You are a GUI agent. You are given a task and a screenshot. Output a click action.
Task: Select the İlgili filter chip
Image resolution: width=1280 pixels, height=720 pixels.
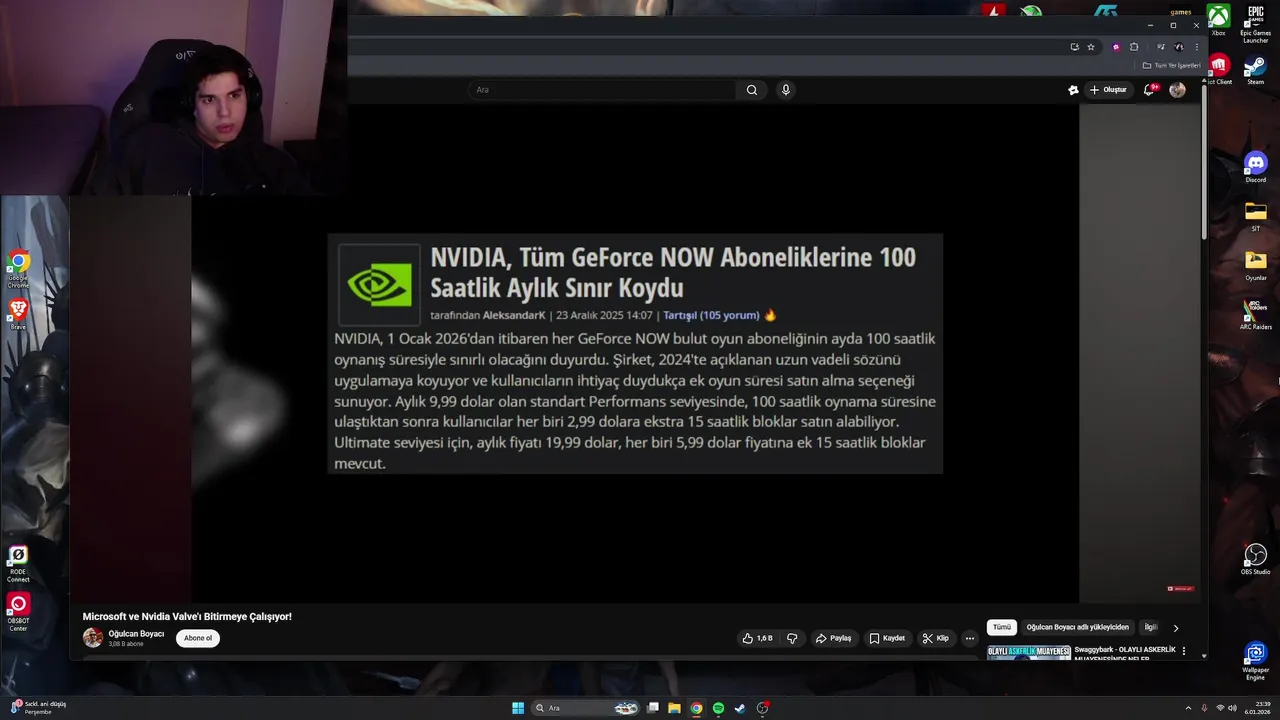point(1151,627)
